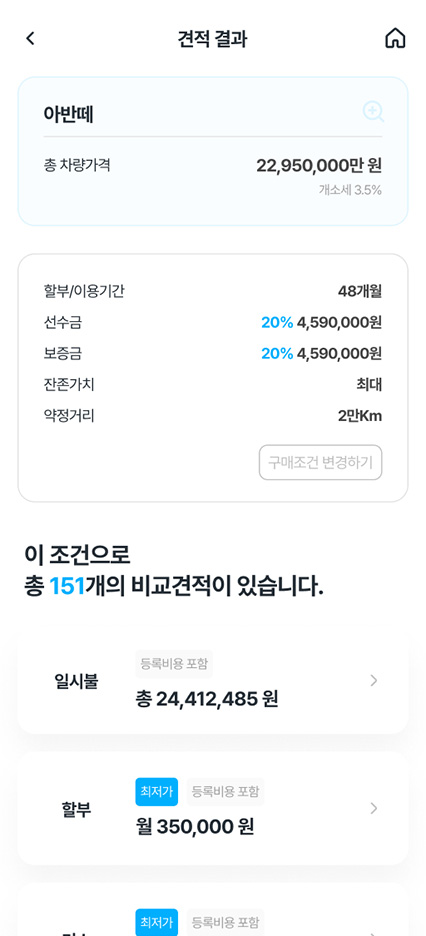Open the home screen via house icon
This screenshot has height=936, width=426.
pyautogui.click(x=395, y=38)
